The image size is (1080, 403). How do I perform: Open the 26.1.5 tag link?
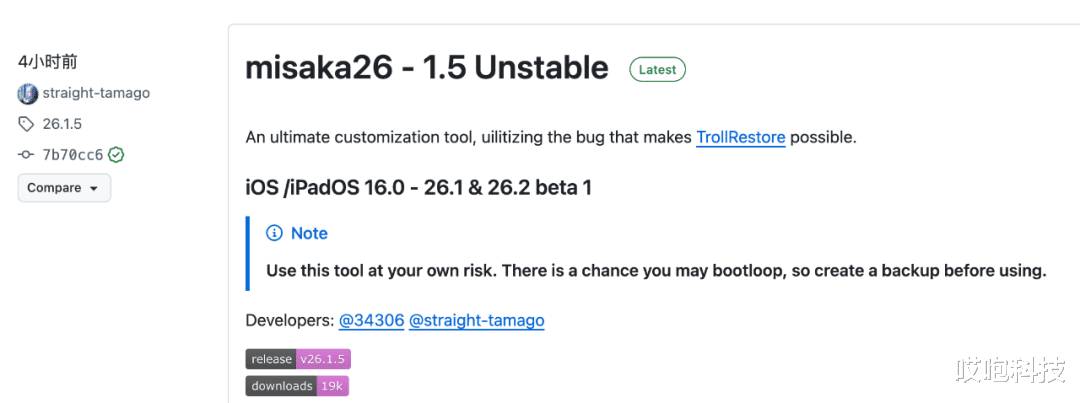coord(62,124)
